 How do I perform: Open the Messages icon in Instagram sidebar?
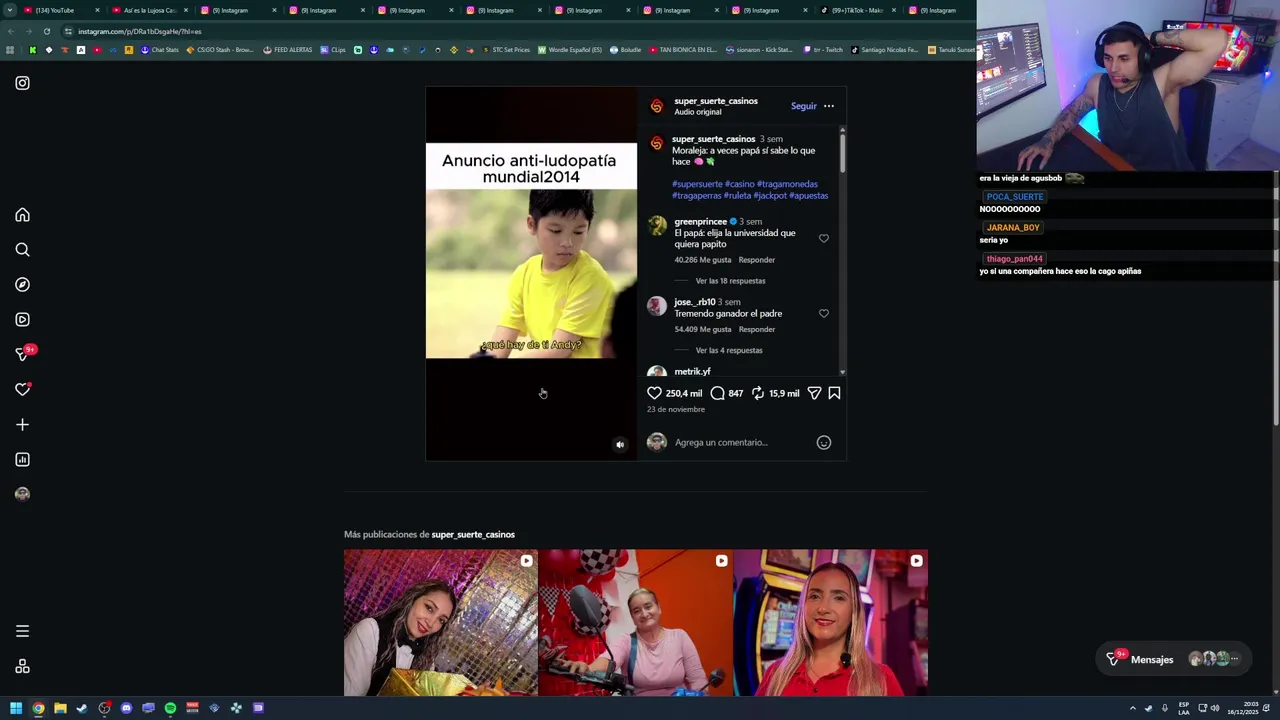pos(22,354)
